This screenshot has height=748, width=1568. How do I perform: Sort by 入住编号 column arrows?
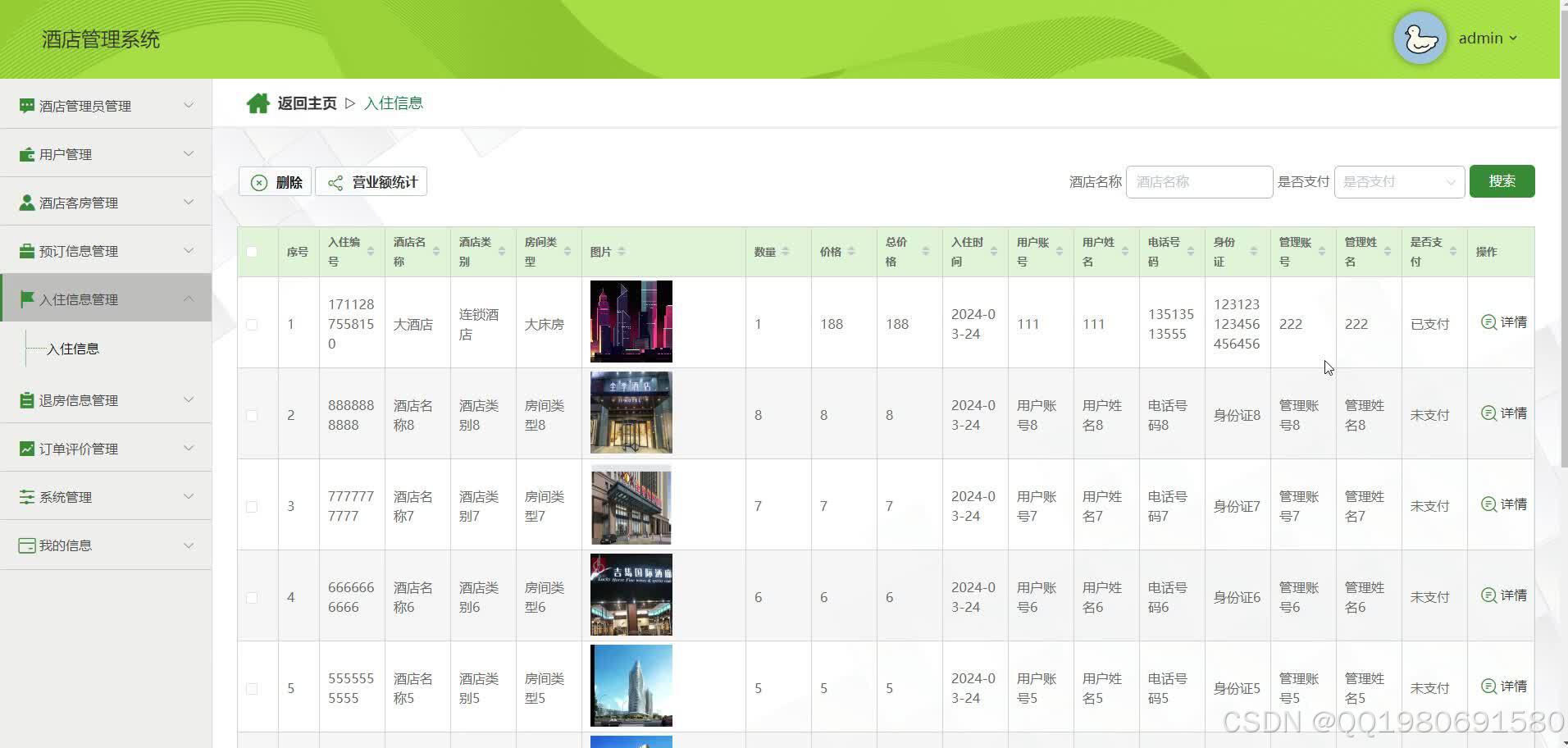coord(371,252)
